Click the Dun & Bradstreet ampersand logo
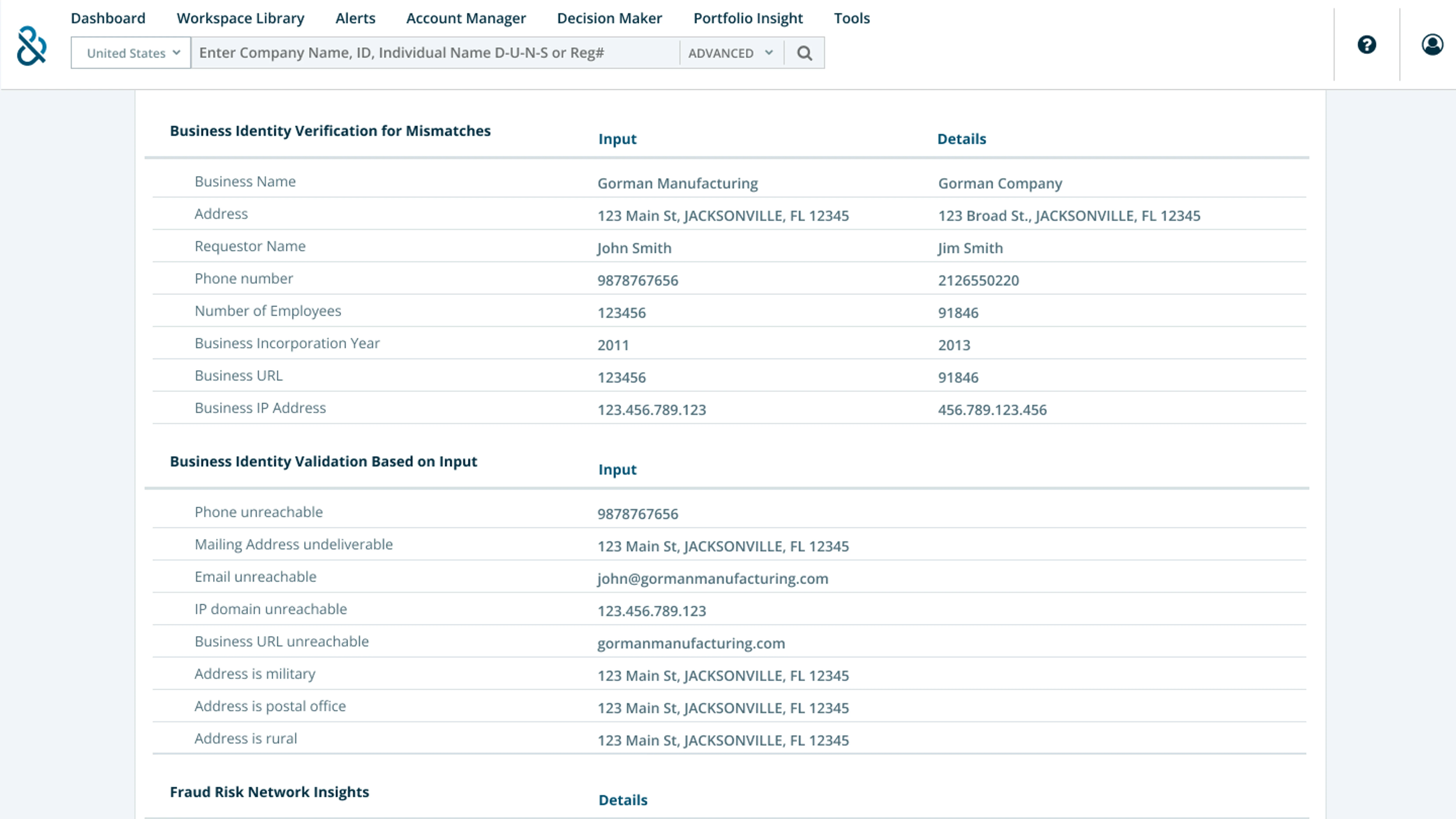 click(x=32, y=46)
